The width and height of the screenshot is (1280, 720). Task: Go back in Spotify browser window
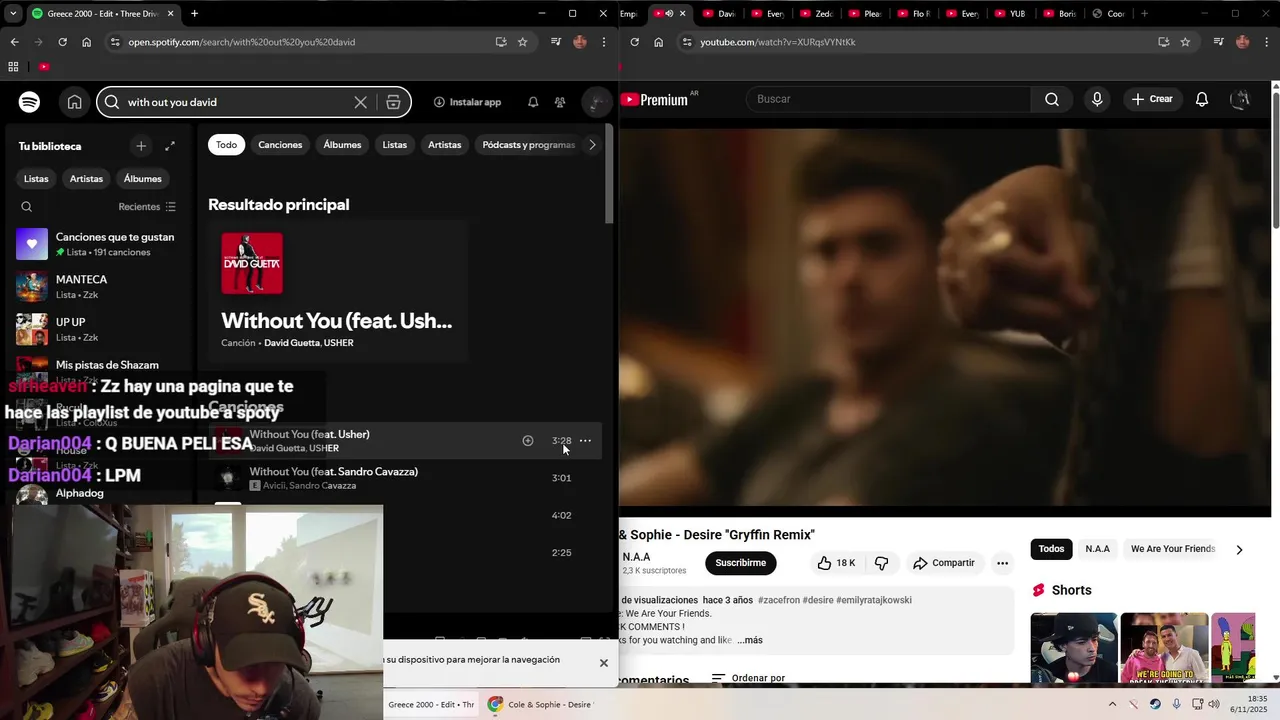pos(14,42)
